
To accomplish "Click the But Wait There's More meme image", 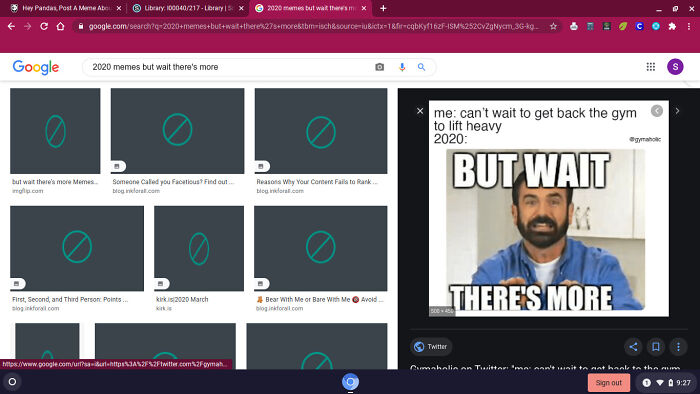I will click(549, 208).
